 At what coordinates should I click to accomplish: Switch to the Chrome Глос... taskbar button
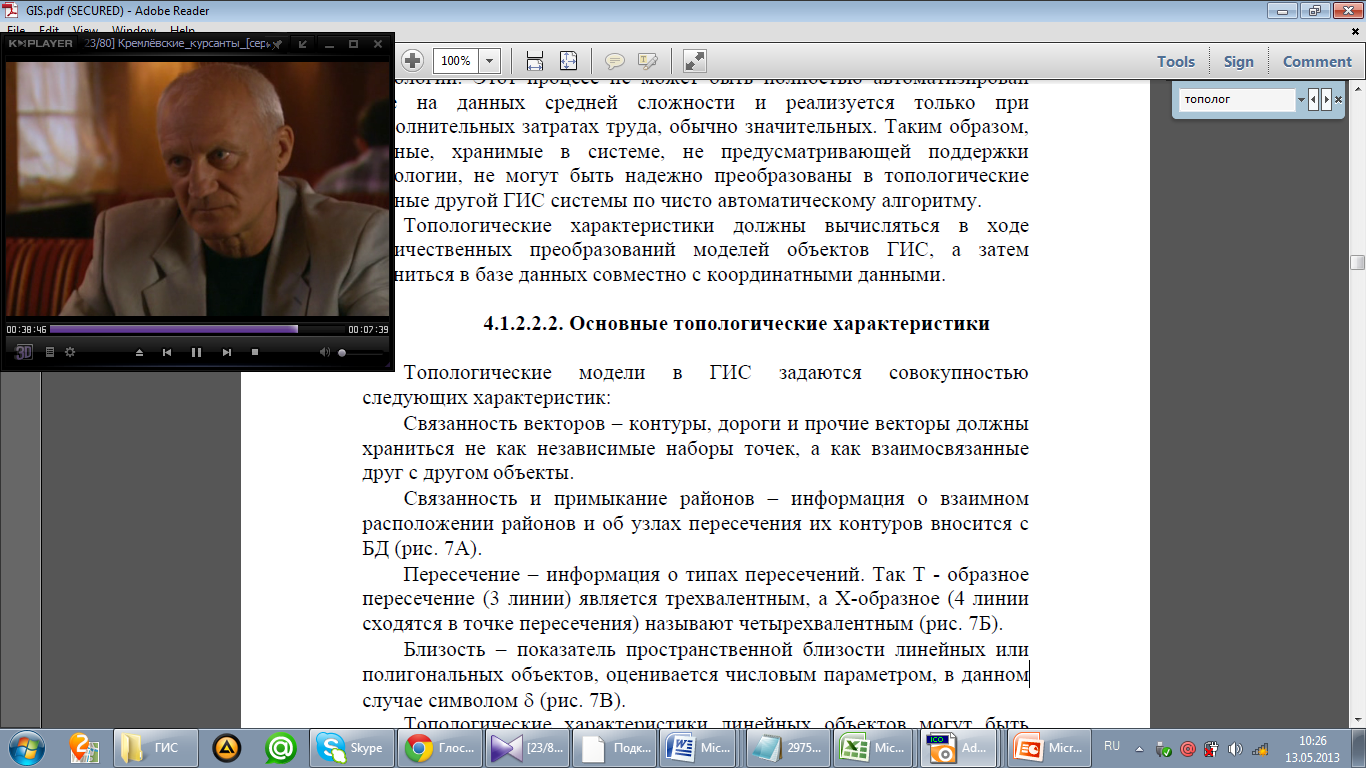(x=439, y=748)
